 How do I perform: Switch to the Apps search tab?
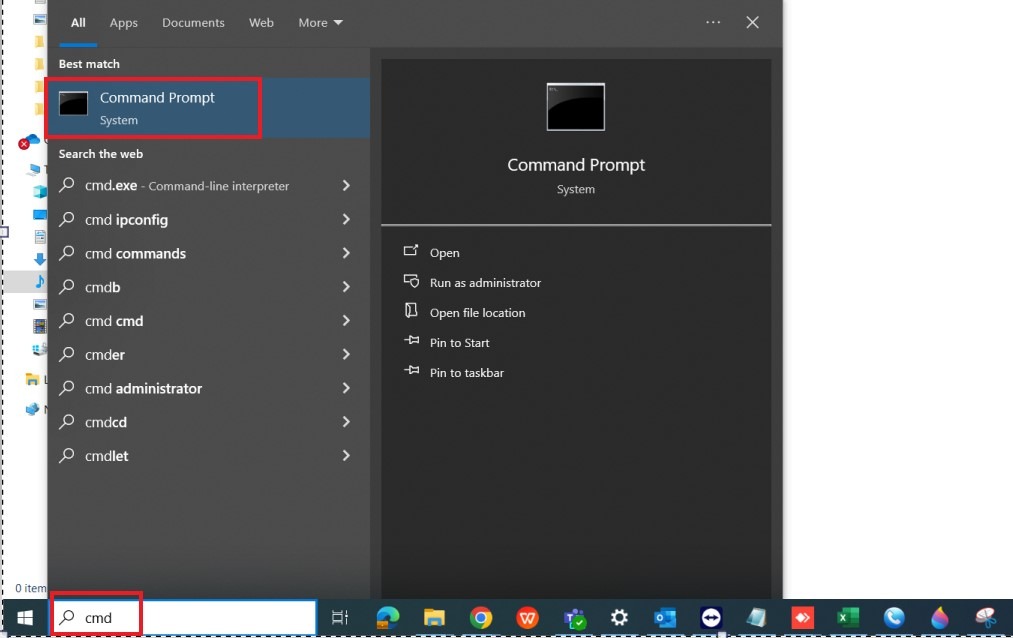tap(124, 23)
